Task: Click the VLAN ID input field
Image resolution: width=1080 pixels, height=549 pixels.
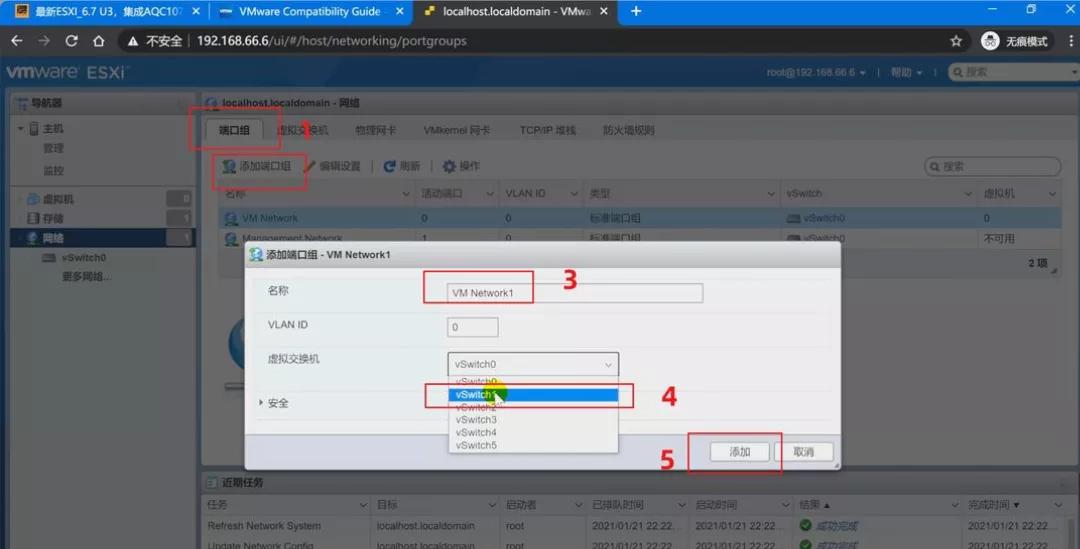Action: click(472, 327)
